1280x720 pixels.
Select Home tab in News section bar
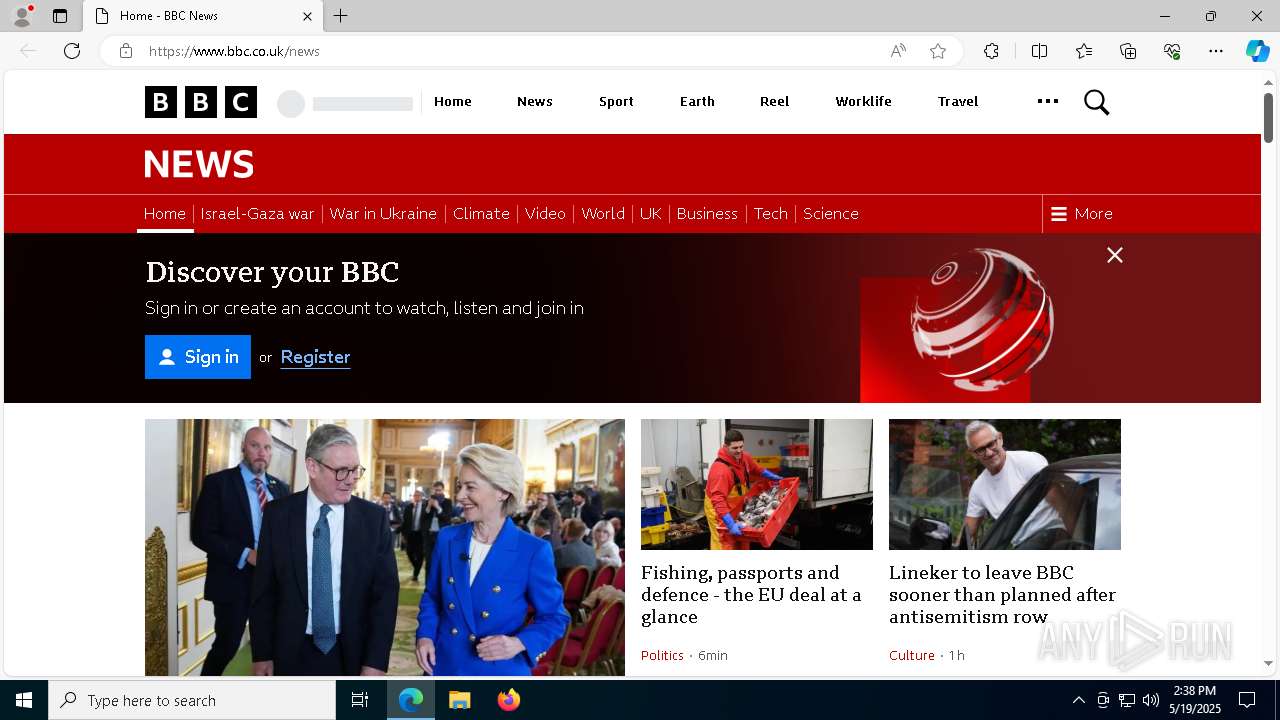(165, 214)
